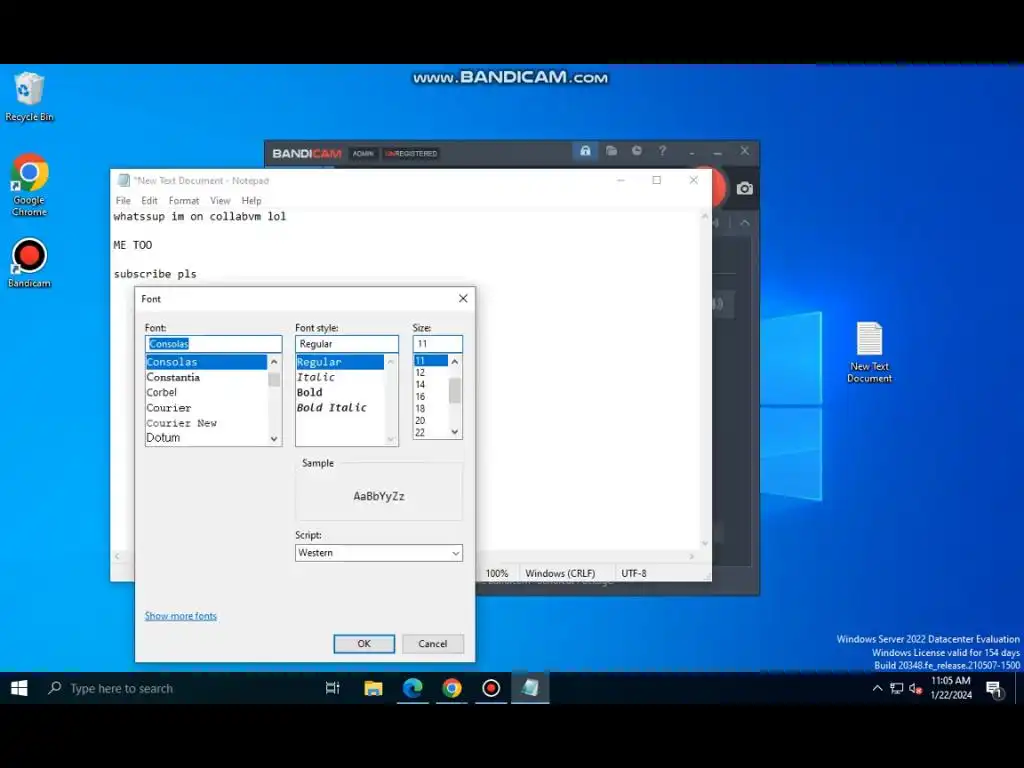This screenshot has height=768, width=1024.
Task: Open the Notepad Format menu
Action: tap(184, 200)
